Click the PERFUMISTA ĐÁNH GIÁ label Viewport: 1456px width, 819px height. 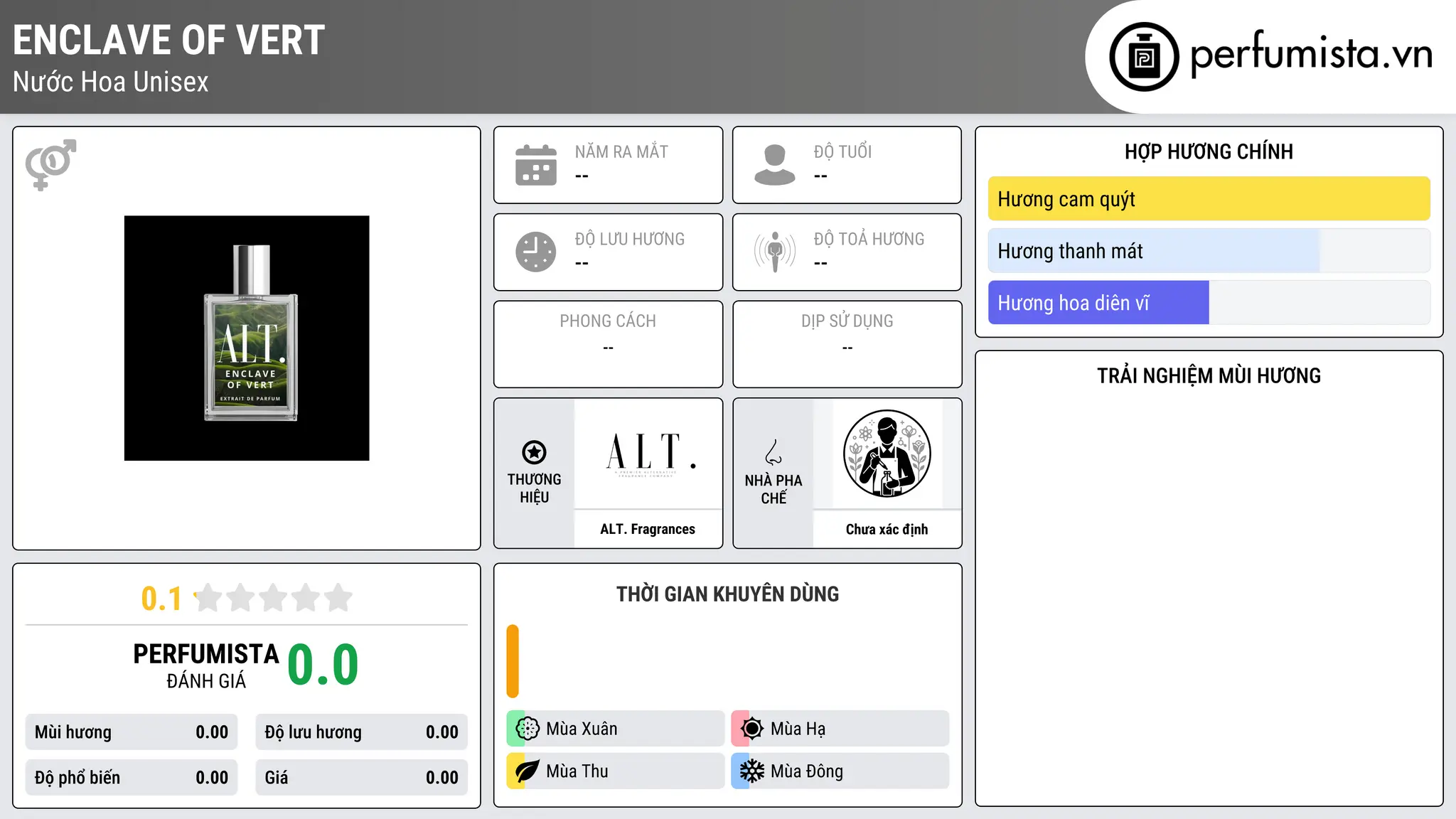pyautogui.click(x=206, y=665)
